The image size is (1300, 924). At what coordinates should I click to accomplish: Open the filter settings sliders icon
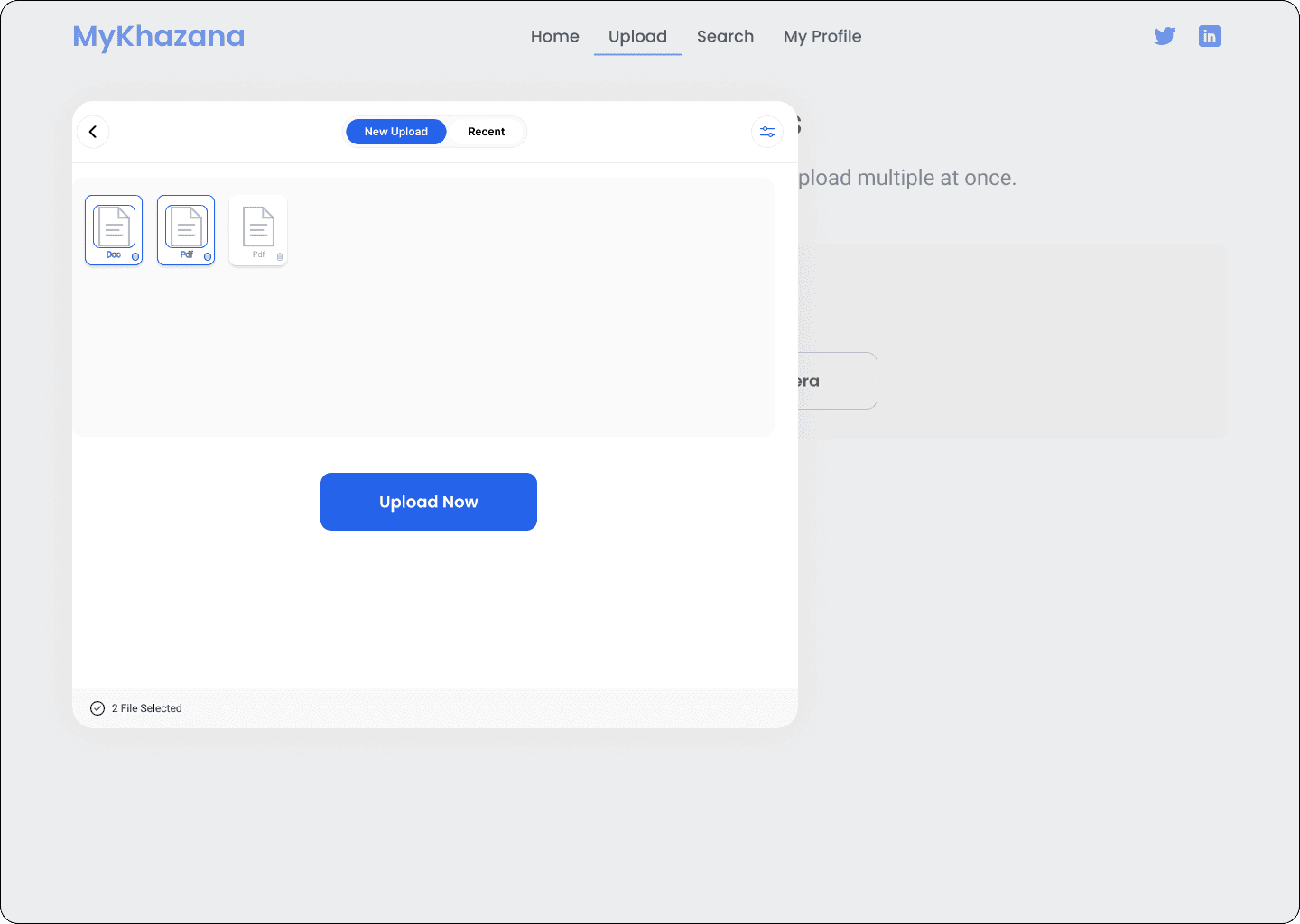click(767, 132)
